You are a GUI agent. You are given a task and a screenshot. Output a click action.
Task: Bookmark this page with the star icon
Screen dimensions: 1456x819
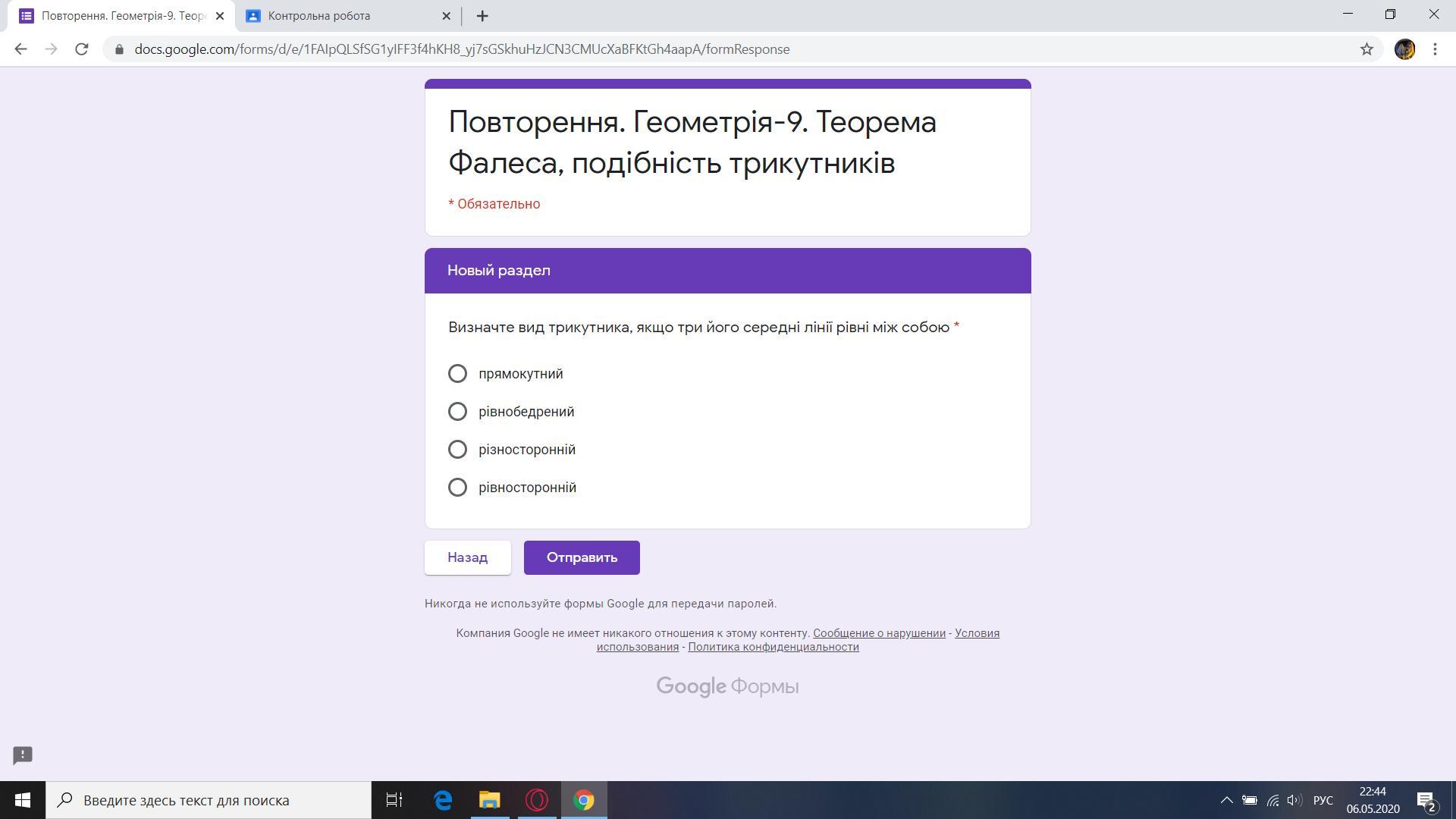pos(1367,49)
